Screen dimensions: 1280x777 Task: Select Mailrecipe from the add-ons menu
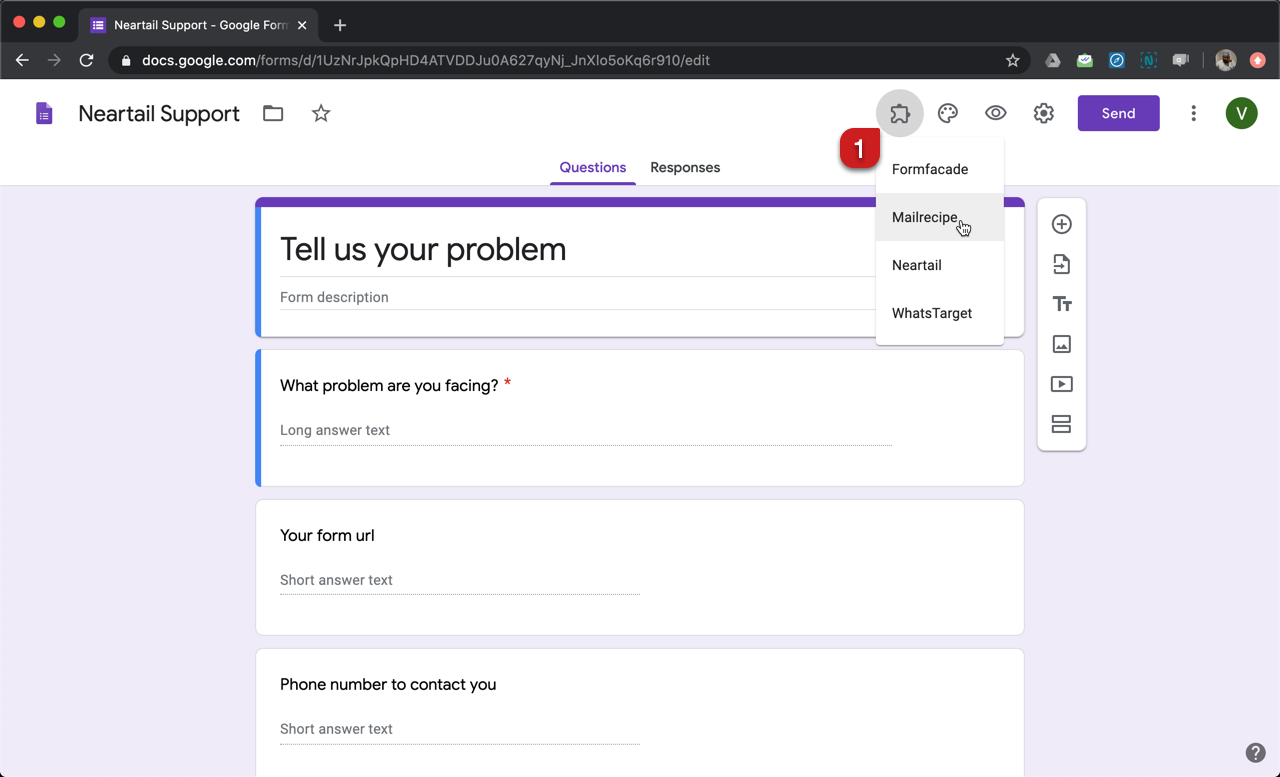(x=925, y=218)
